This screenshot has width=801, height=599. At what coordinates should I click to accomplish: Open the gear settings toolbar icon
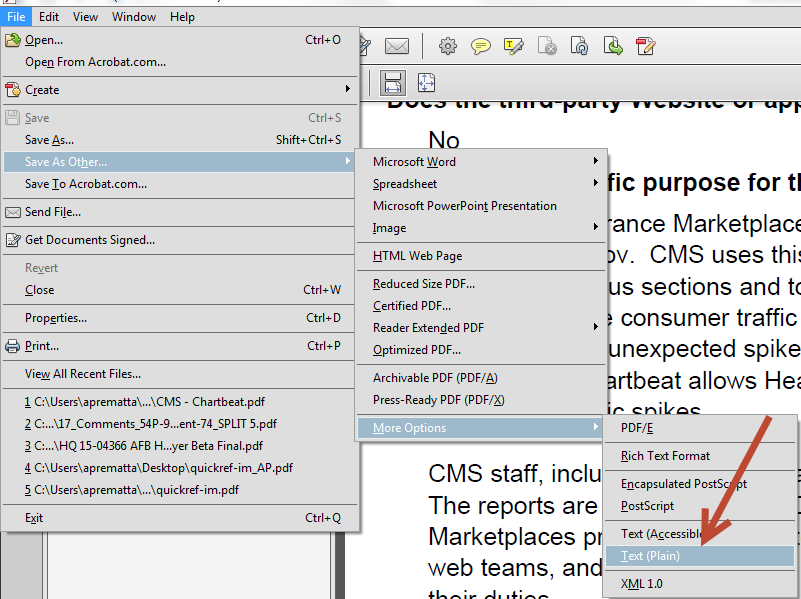448,46
